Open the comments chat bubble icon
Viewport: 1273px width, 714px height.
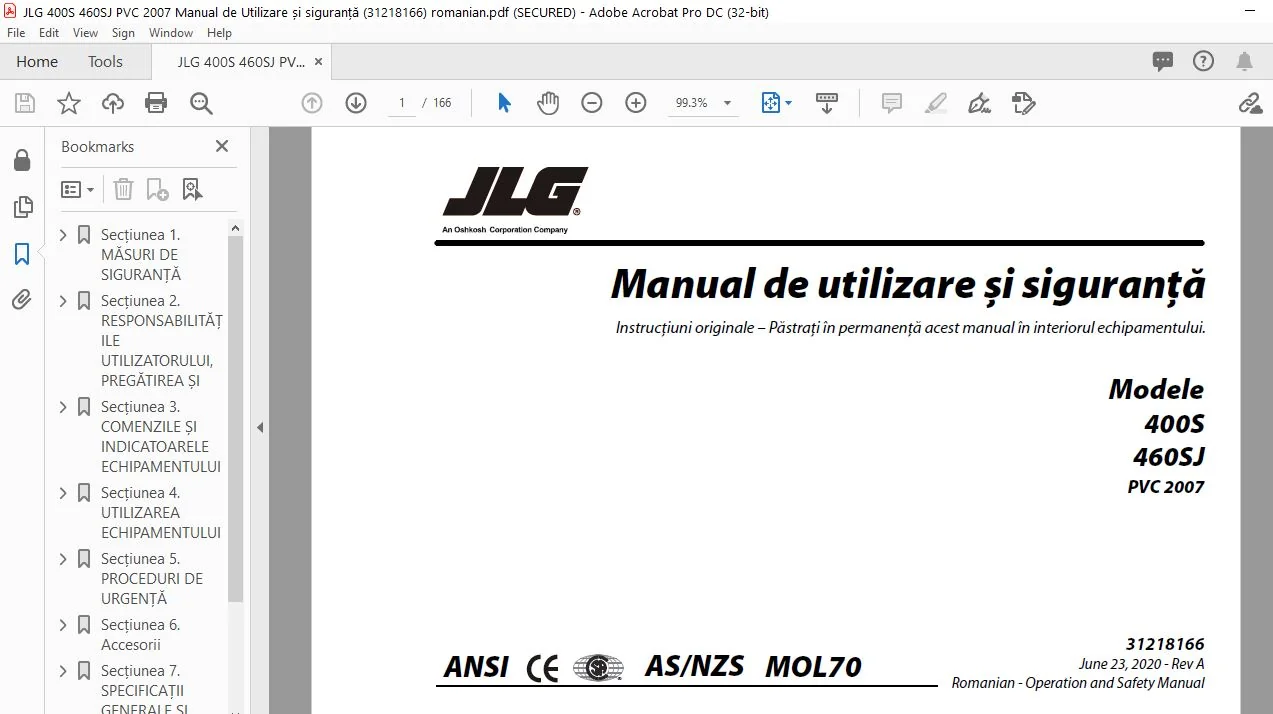(x=1163, y=61)
